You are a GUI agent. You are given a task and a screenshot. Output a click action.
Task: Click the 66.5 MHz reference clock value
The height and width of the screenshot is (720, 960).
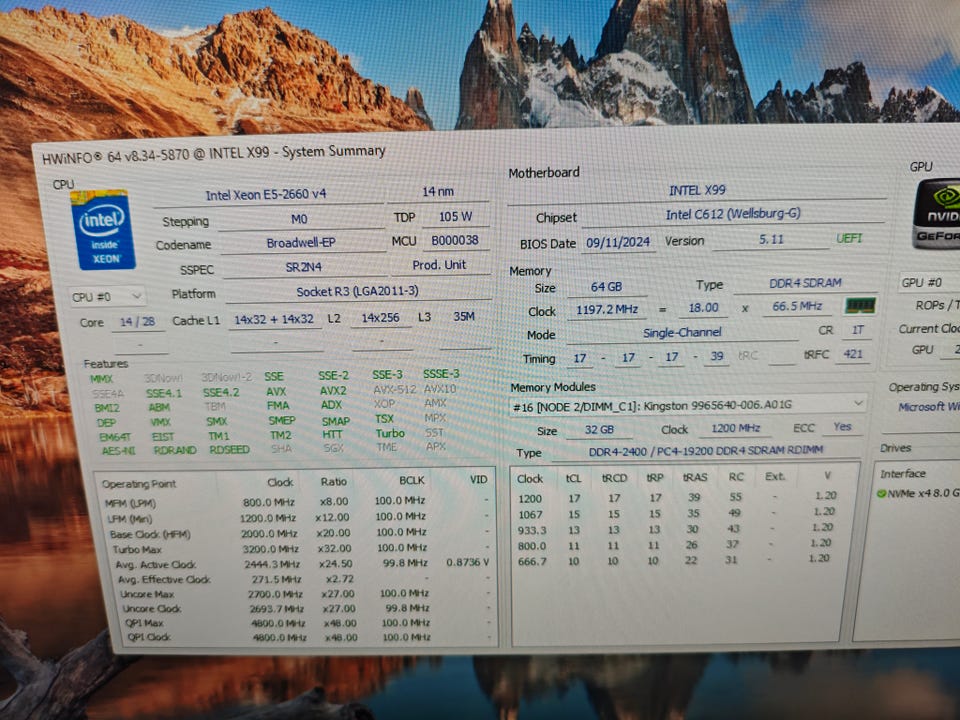797,306
